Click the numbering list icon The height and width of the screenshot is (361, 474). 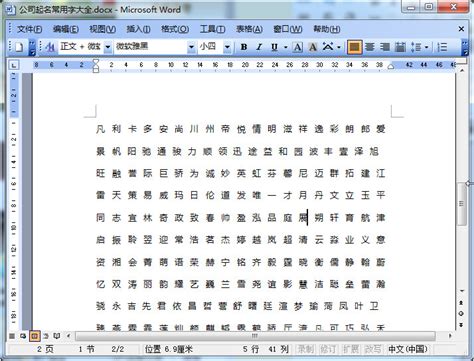(x=442, y=47)
